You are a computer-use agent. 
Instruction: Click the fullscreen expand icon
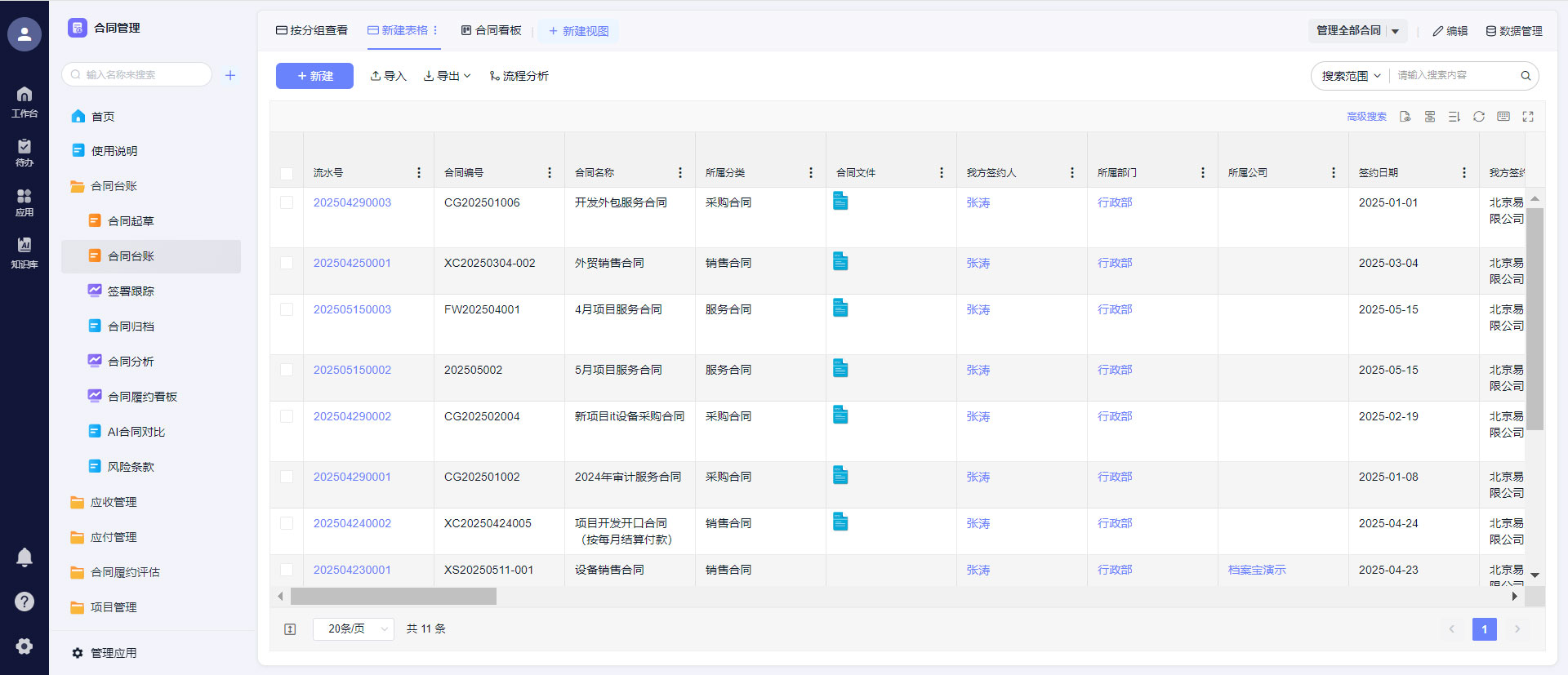pyautogui.click(x=1527, y=117)
